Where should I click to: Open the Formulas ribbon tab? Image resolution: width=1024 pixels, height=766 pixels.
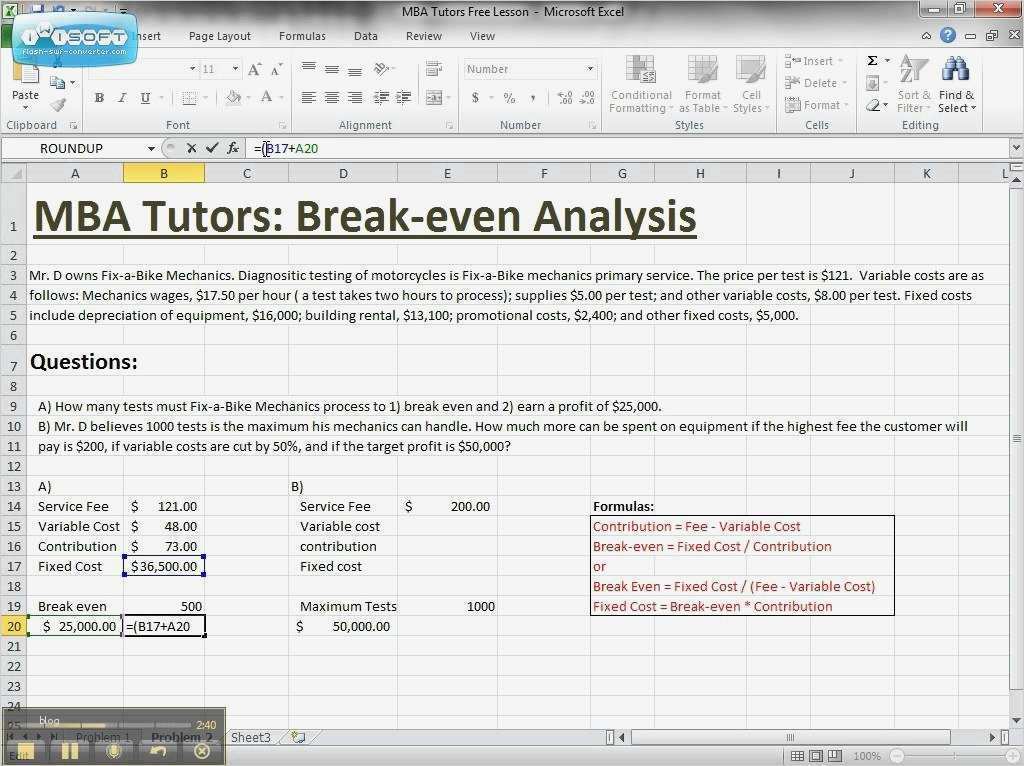click(302, 36)
